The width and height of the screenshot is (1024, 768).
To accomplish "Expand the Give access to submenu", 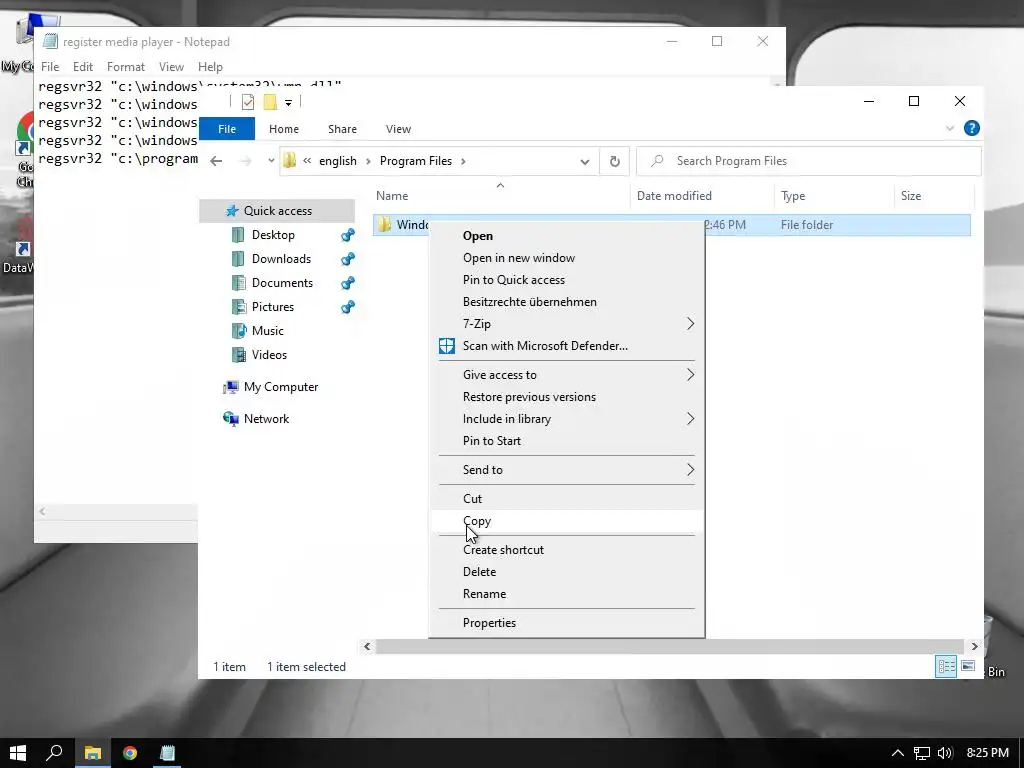I will pyautogui.click(x=566, y=375).
